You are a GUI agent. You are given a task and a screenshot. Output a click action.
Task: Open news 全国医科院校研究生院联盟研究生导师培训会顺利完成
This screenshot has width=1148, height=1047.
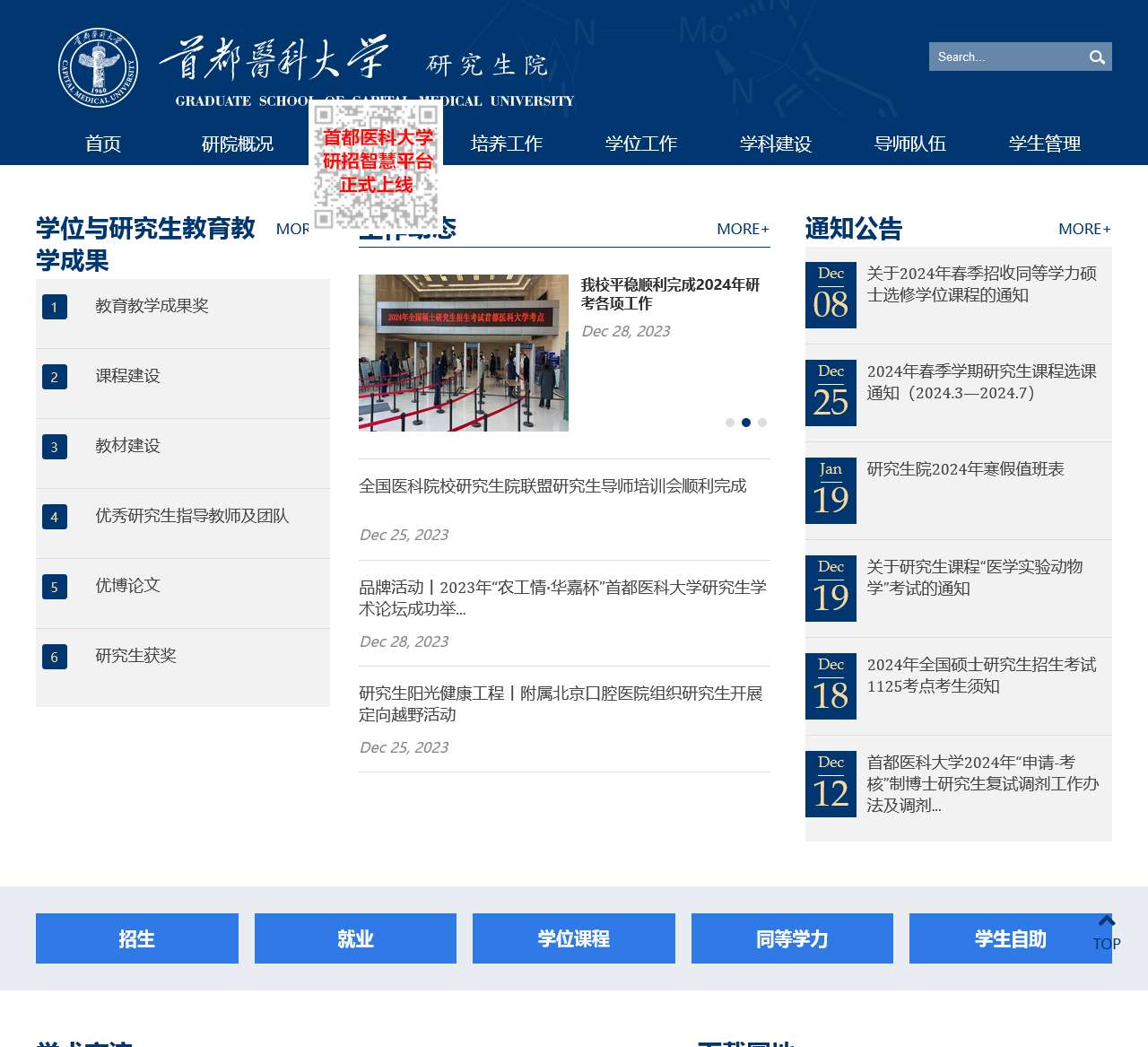click(x=552, y=486)
